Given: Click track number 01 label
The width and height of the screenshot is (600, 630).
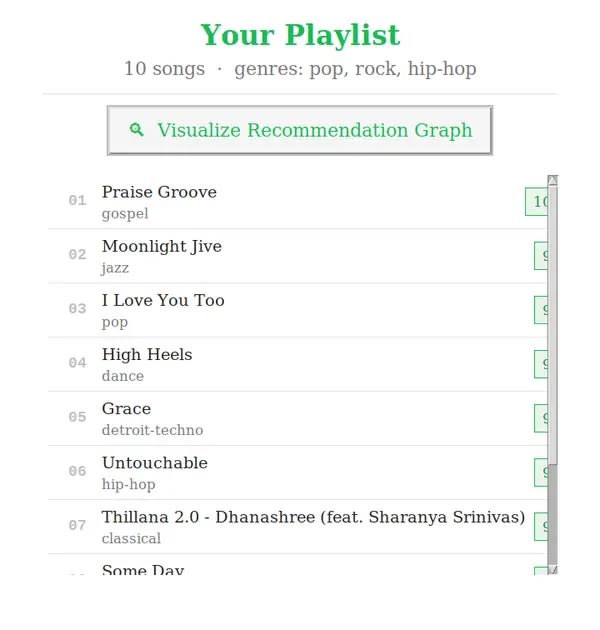Looking at the screenshot, I should pyautogui.click(x=78, y=200).
